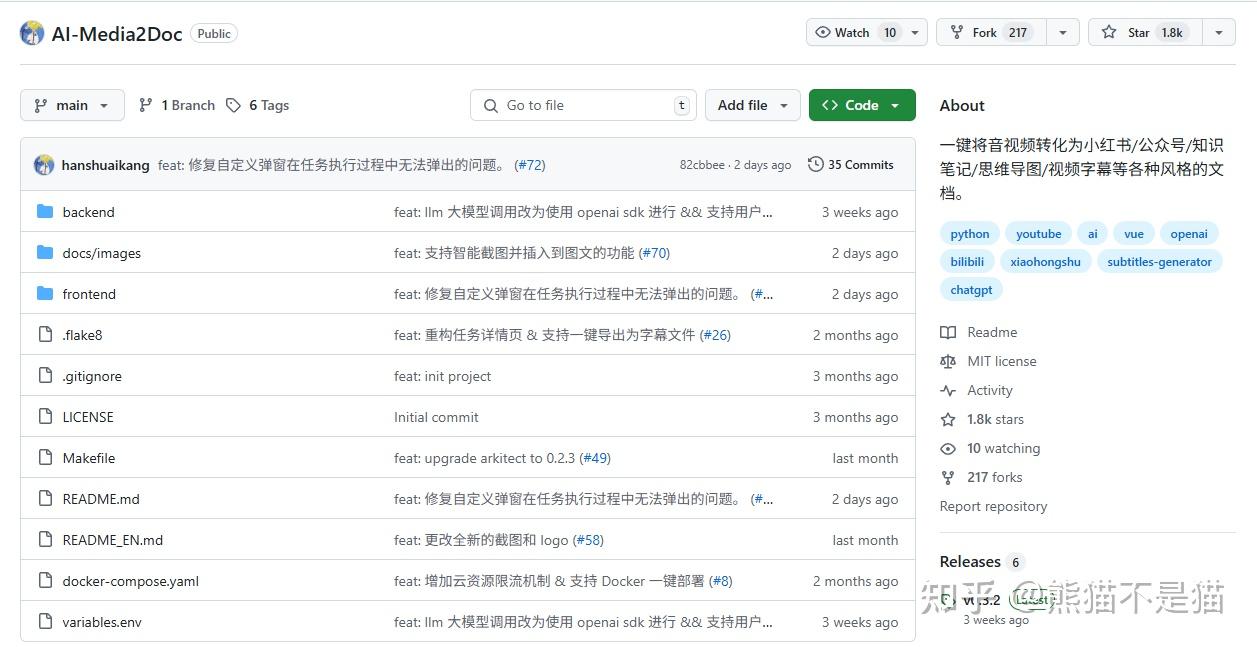Open the #26 pull request link on .flake8 row

[715, 335]
